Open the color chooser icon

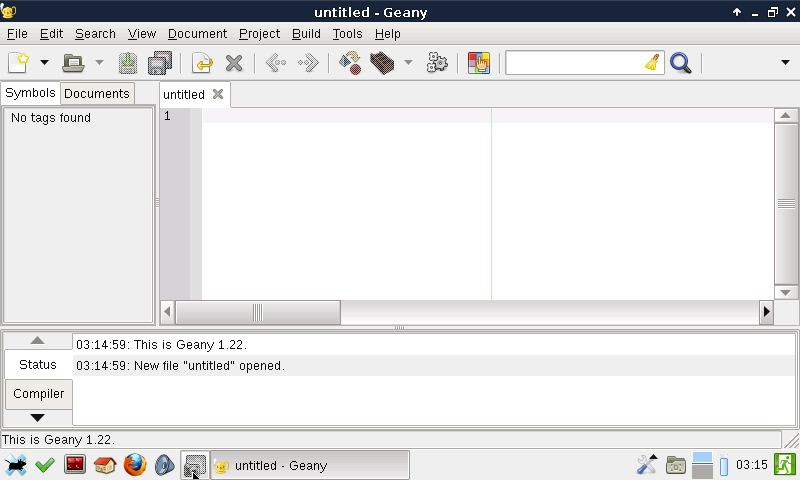(479, 63)
